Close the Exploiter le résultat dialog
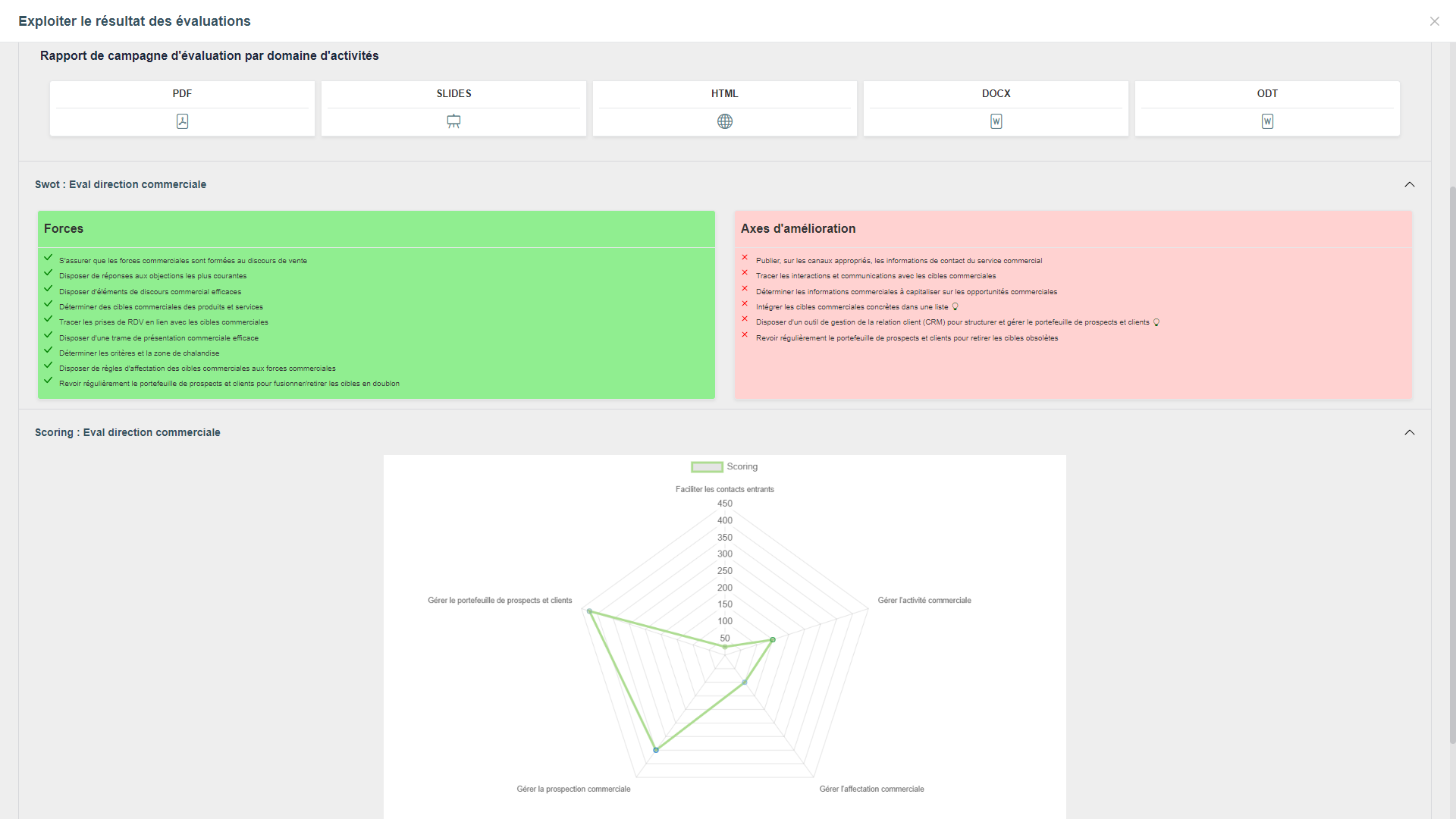 tap(1434, 21)
